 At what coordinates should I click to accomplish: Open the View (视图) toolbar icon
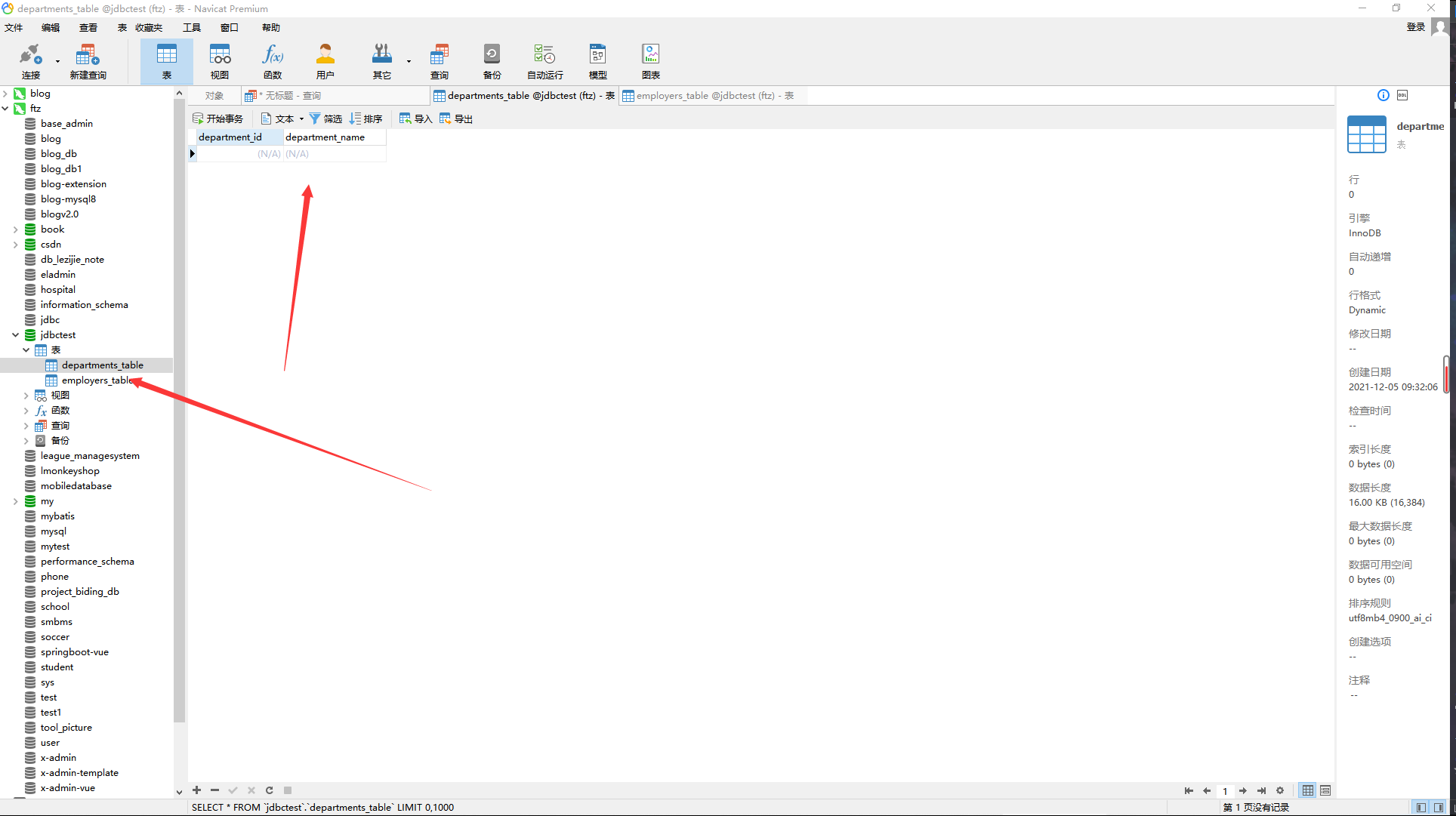[x=220, y=61]
